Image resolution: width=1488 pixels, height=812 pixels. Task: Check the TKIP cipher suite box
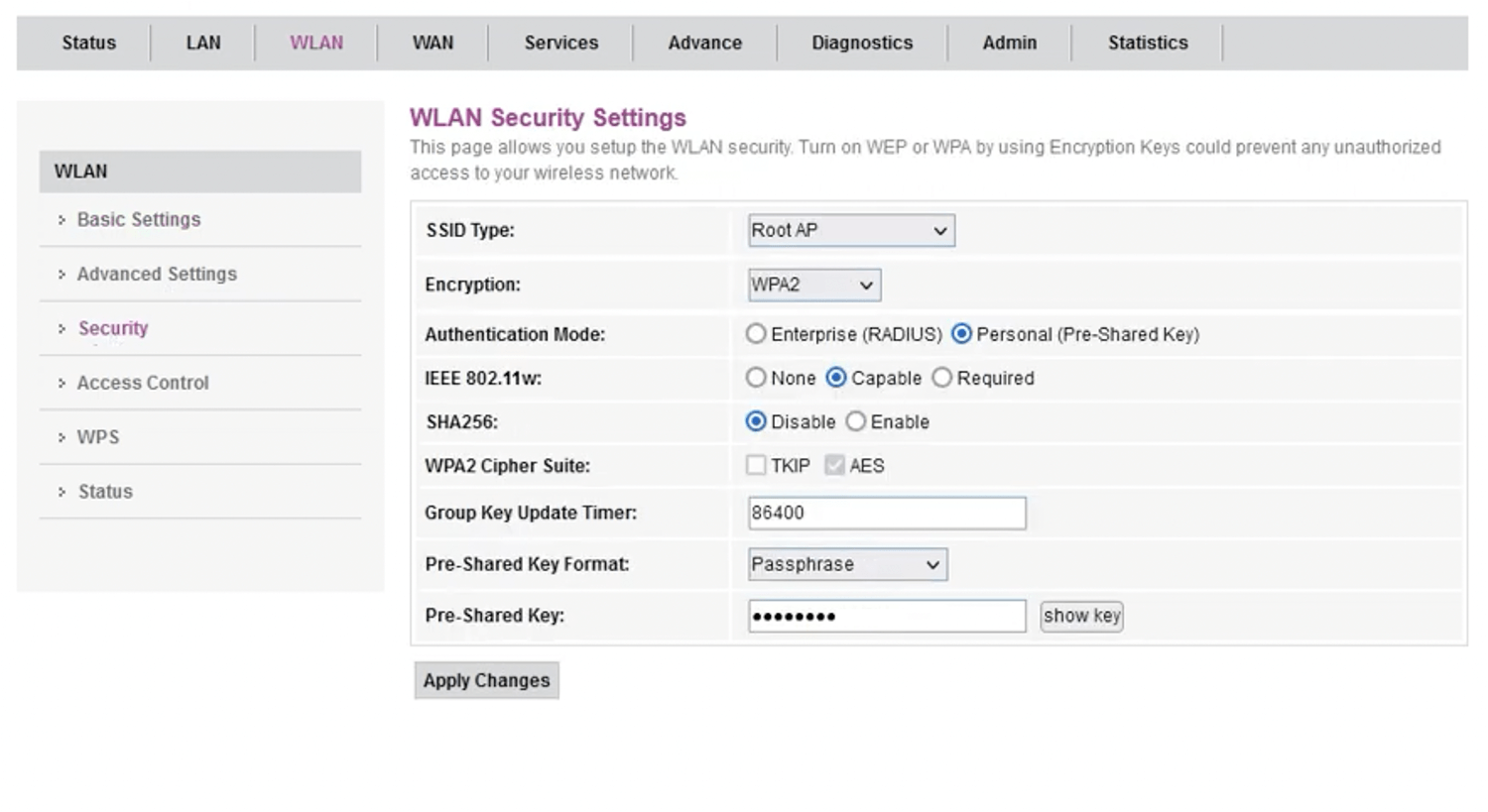click(756, 465)
